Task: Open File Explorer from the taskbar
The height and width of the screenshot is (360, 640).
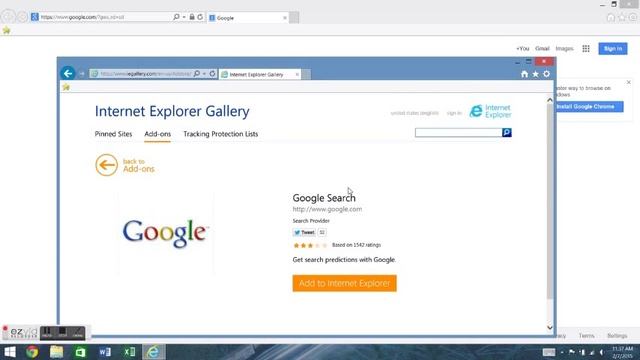Action: [56, 352]
